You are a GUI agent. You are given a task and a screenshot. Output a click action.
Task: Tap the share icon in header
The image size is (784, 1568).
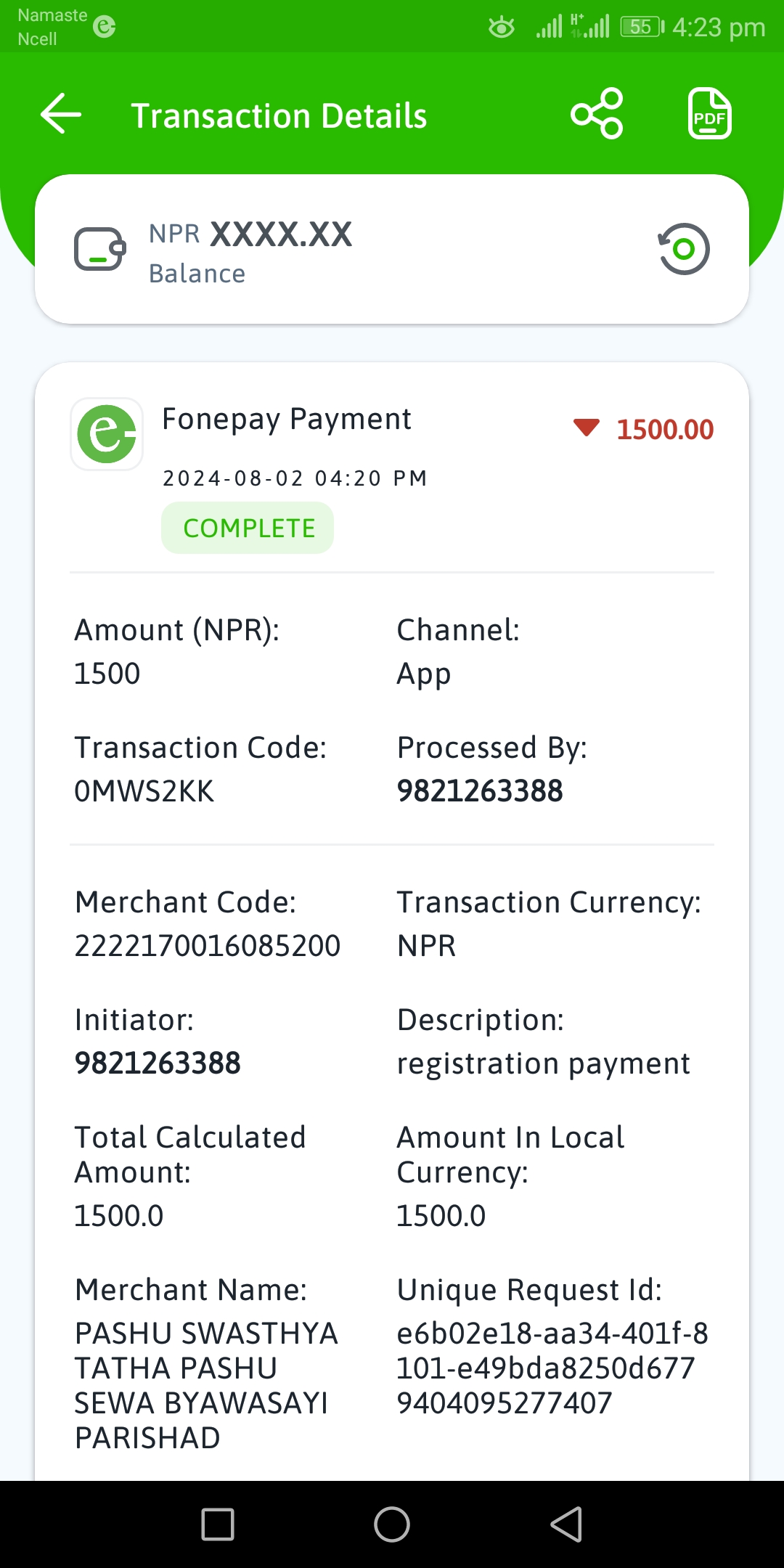coord(597,114)
